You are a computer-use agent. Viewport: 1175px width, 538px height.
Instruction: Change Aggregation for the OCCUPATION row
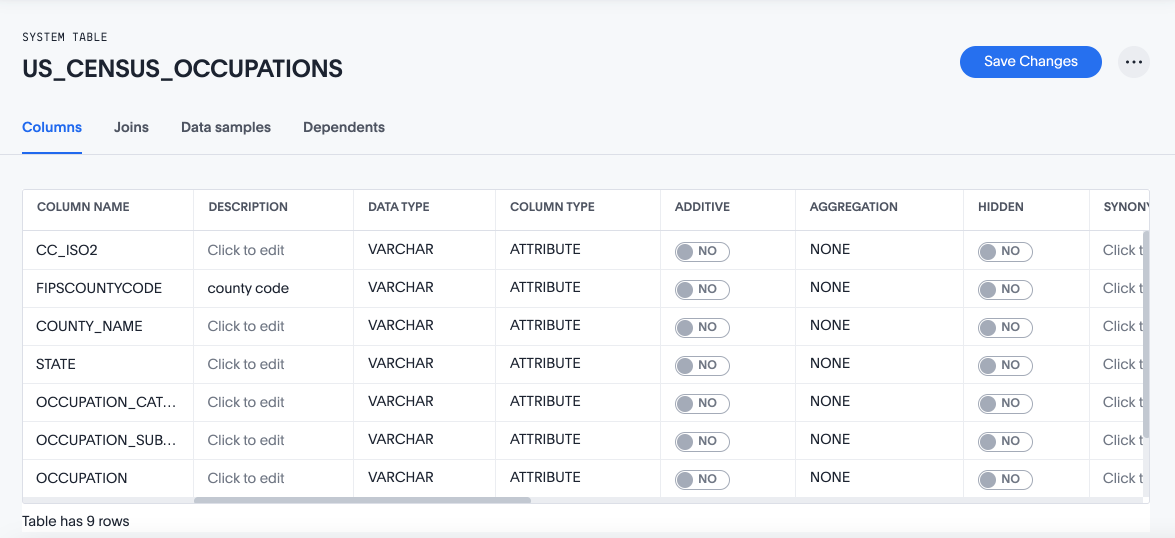coord(830,477)
